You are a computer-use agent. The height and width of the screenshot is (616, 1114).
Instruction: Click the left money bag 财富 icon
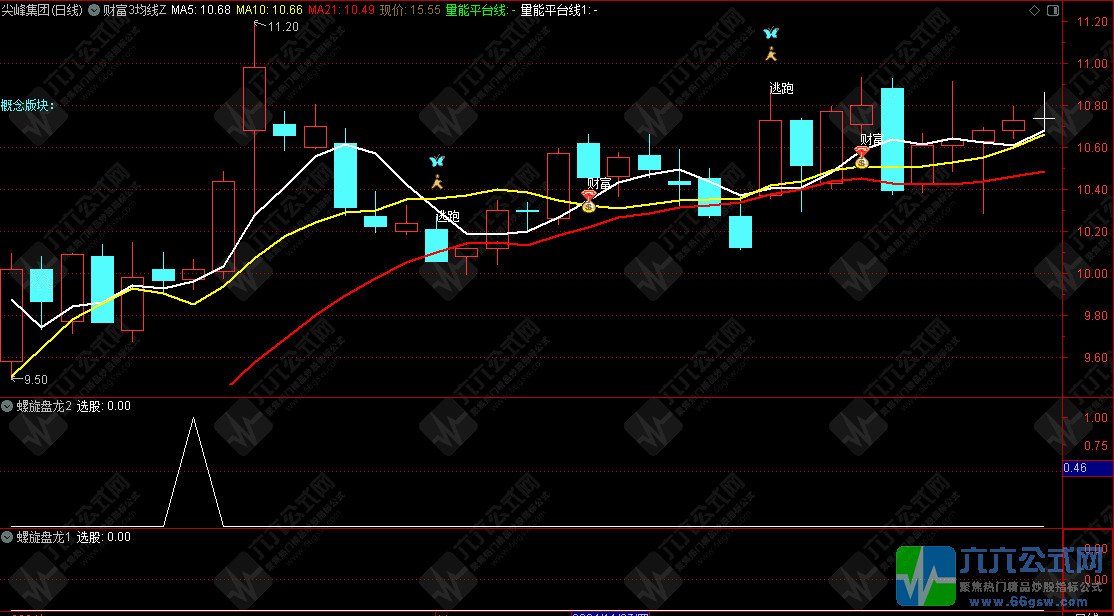point(588,202)
